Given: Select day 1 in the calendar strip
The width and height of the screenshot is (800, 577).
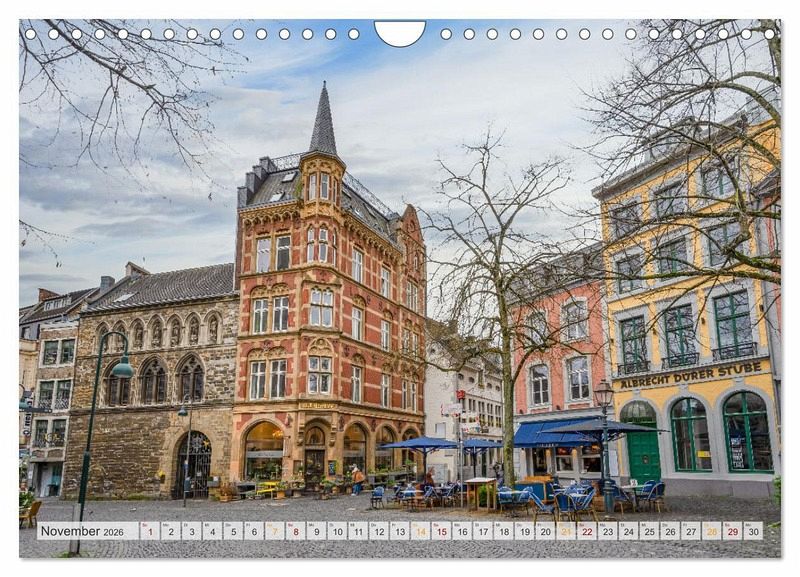Looking at the screenshot, I should point(149,531).
